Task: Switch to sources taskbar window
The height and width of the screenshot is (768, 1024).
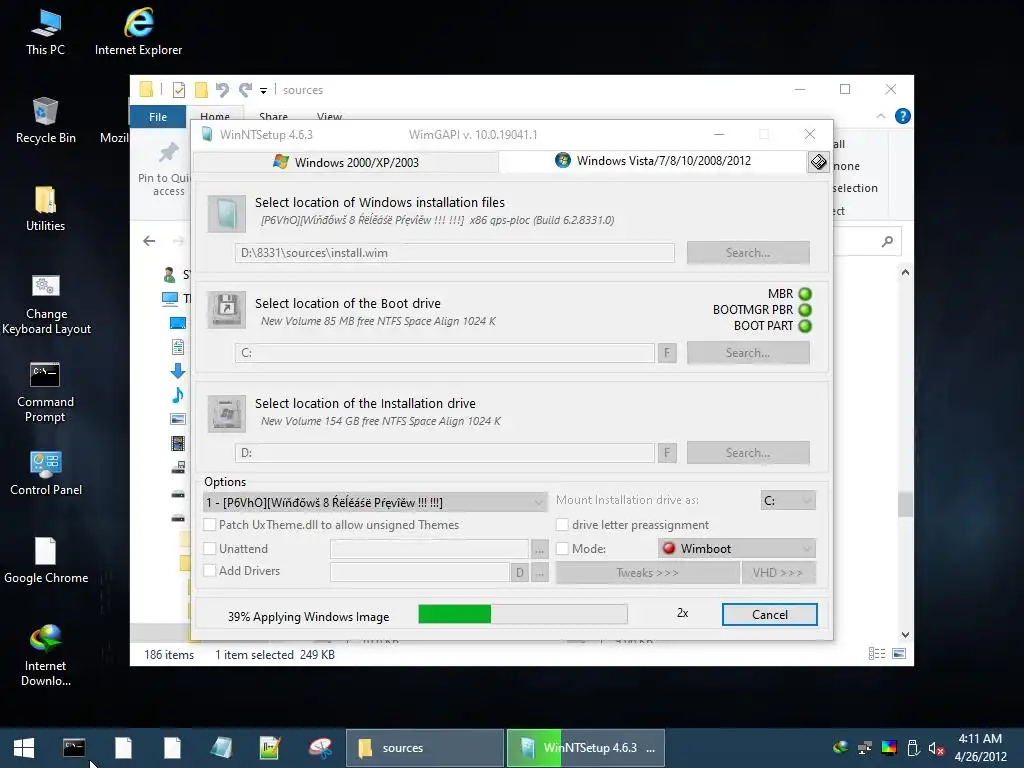Action: coord(424,748)
